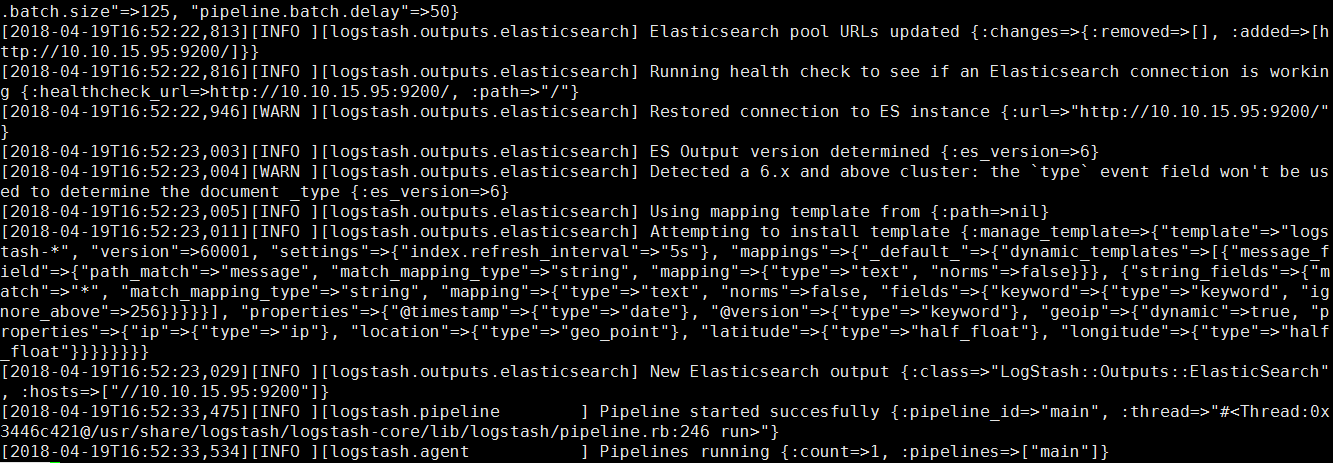
Task: Click the '[logstash.agent' logger name
Action: coord(395,451)
